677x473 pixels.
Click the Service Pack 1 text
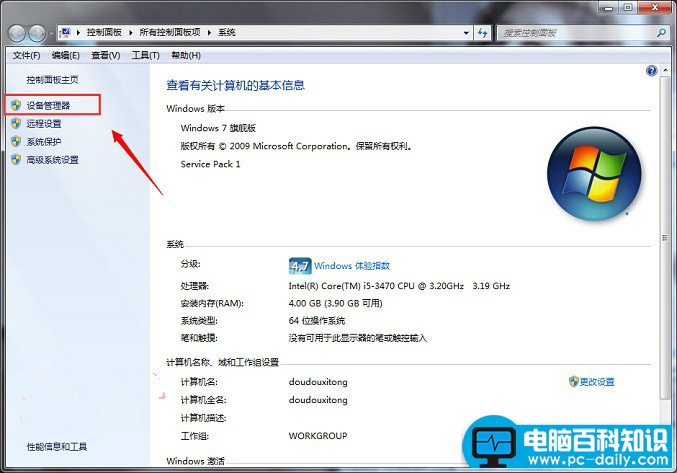tap(210, 164)
